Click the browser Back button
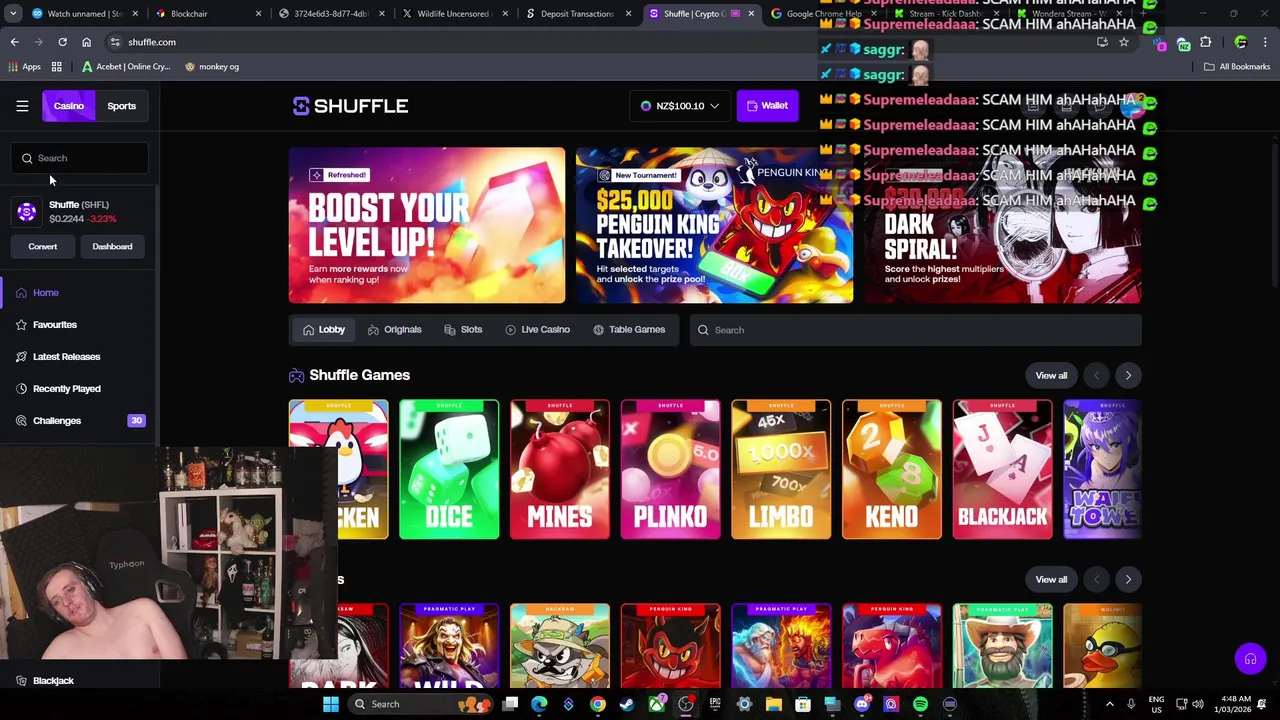 click(x=14, y=42)
